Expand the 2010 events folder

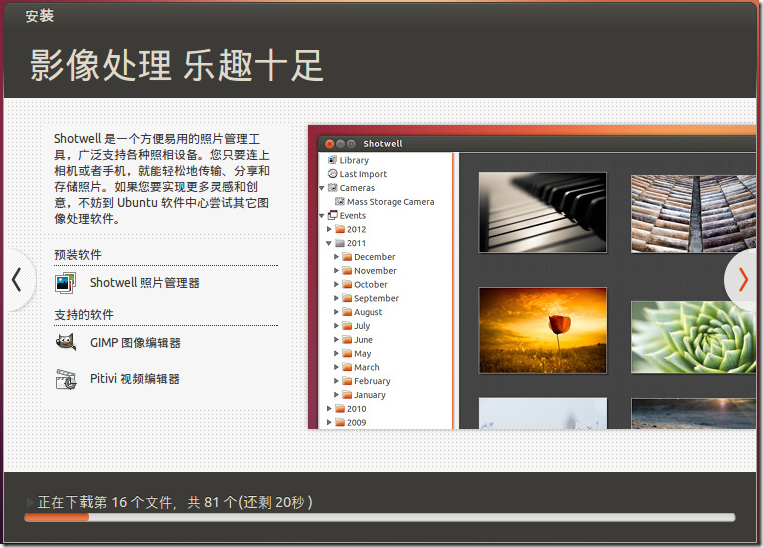tap(329, 408)
